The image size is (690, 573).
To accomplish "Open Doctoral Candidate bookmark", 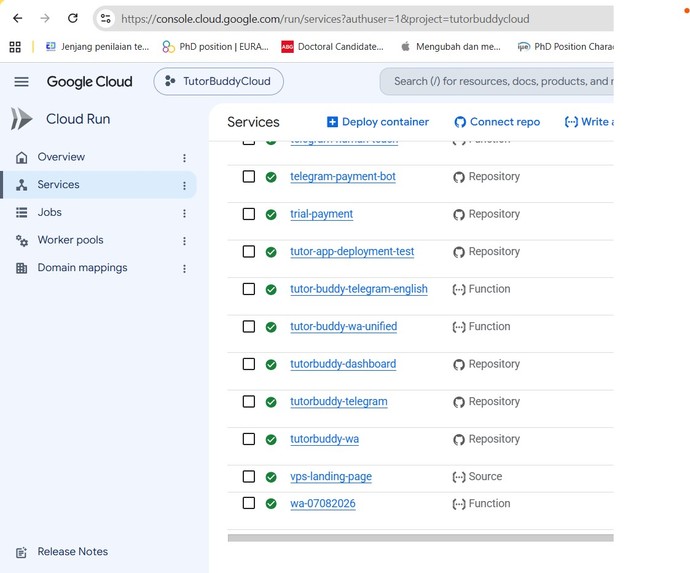I will tap(333, 47).
